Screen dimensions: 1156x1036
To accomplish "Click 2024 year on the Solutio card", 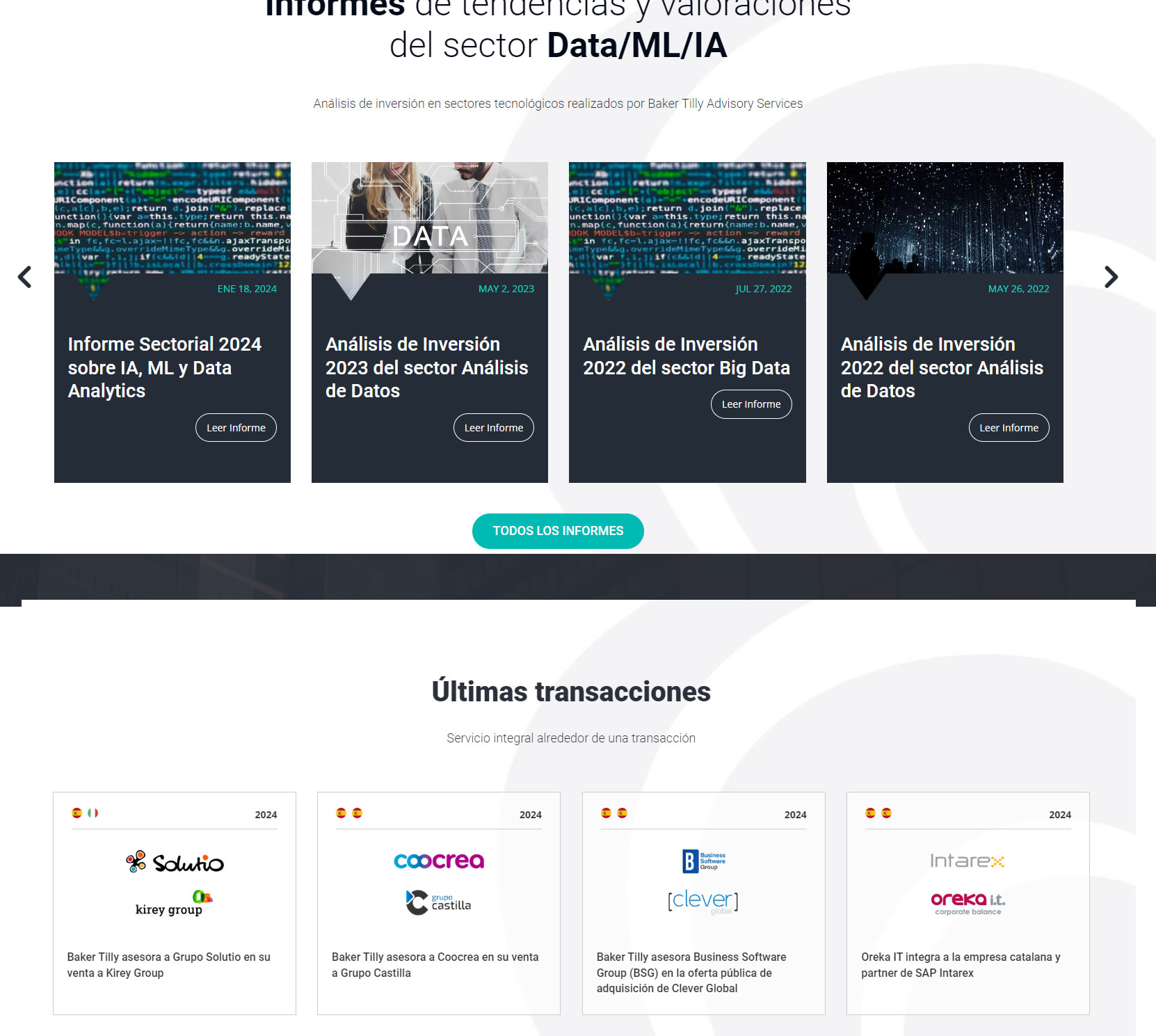I will point(266,815).
